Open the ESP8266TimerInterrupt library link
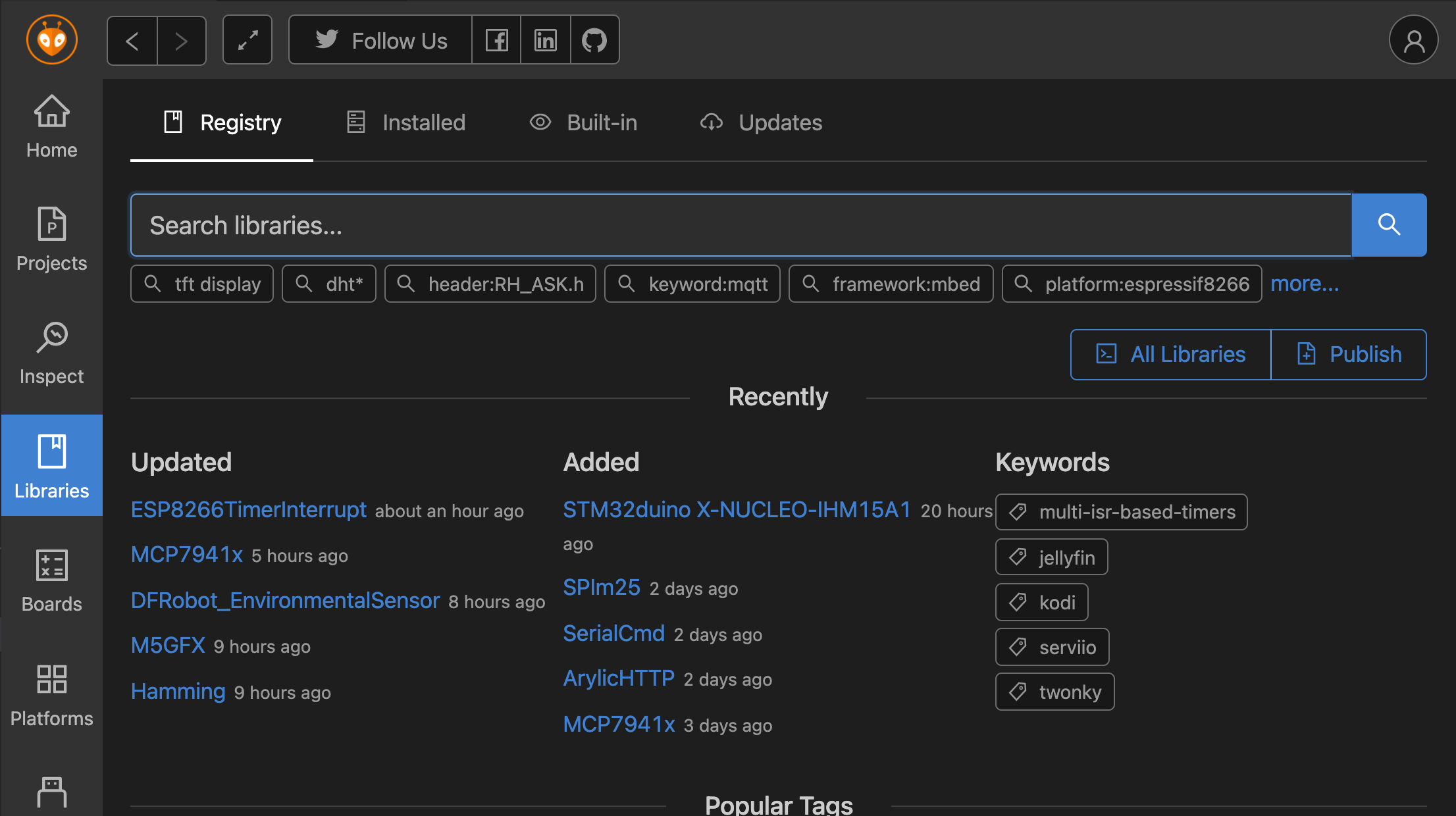This screenshot has height=816, width=1456. pos(248,510)
